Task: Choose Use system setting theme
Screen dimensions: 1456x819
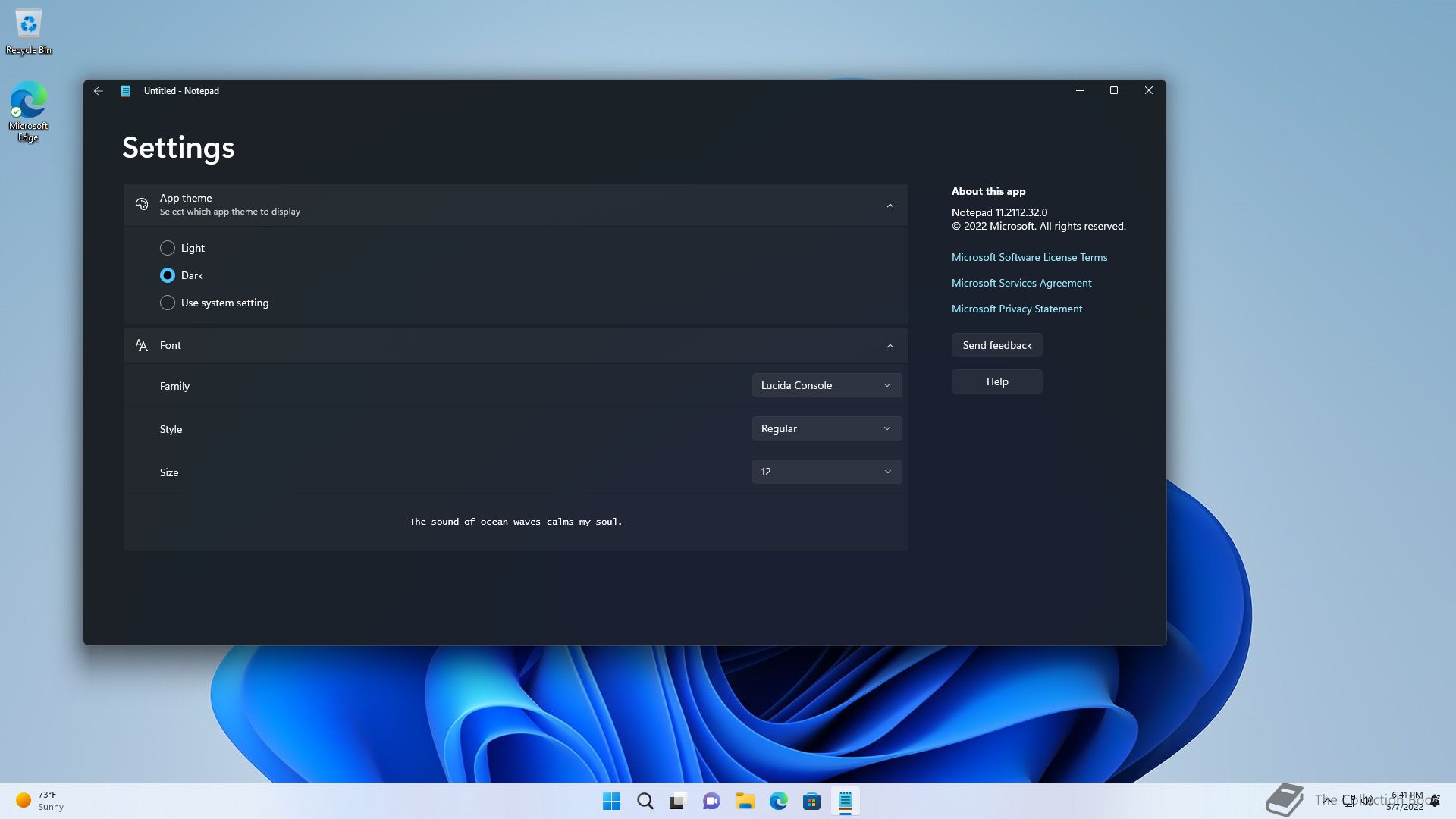Action: point(215,303)
